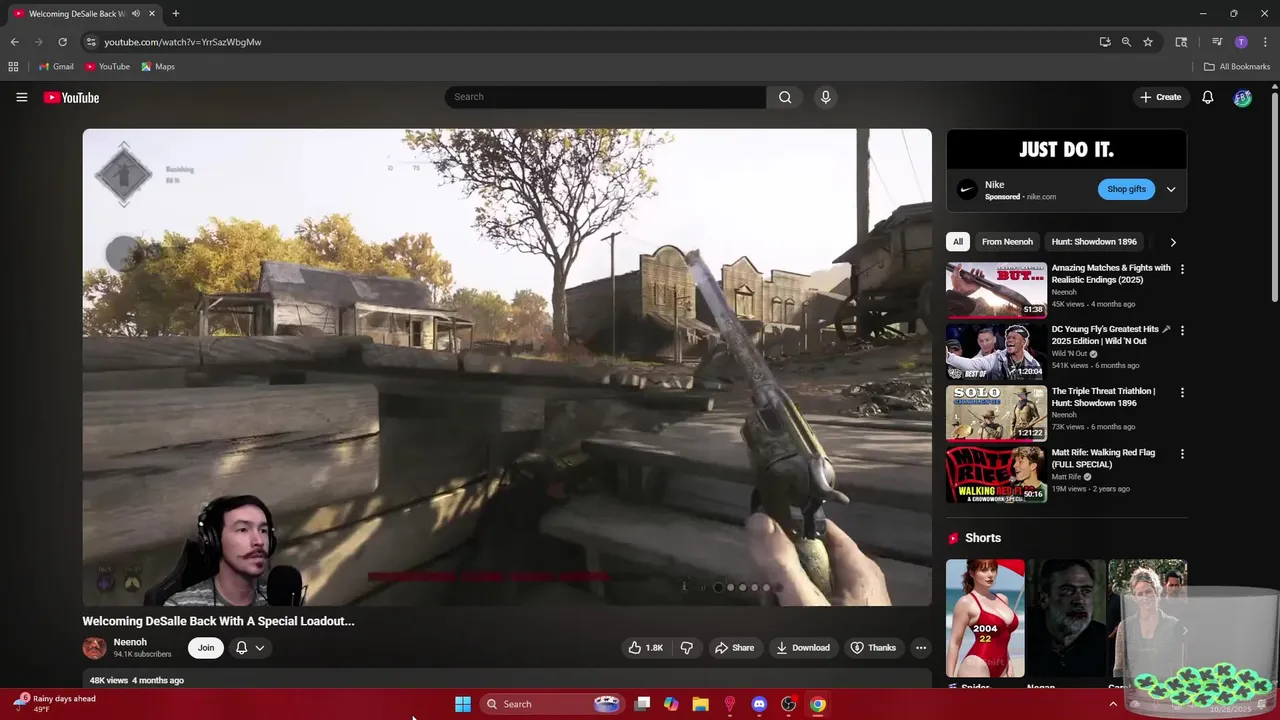Open Neenoh channel avatar below video
The image size is (1280, 720).
[x=94, y=648]
